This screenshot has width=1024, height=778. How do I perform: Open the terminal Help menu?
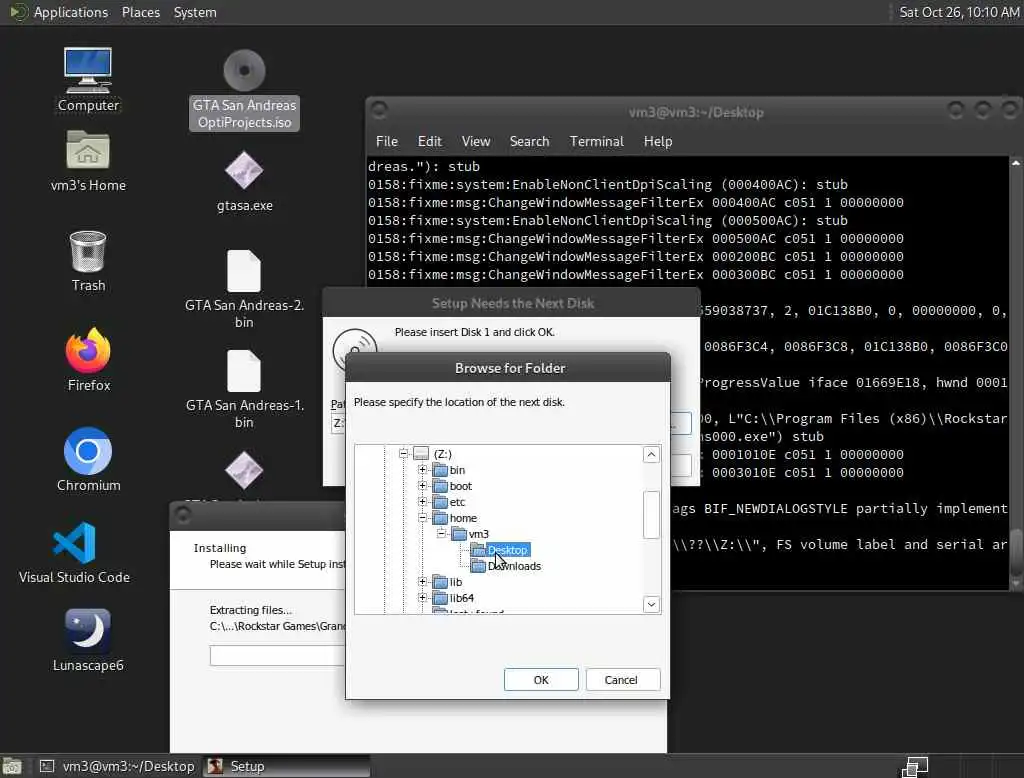[658, 141]
